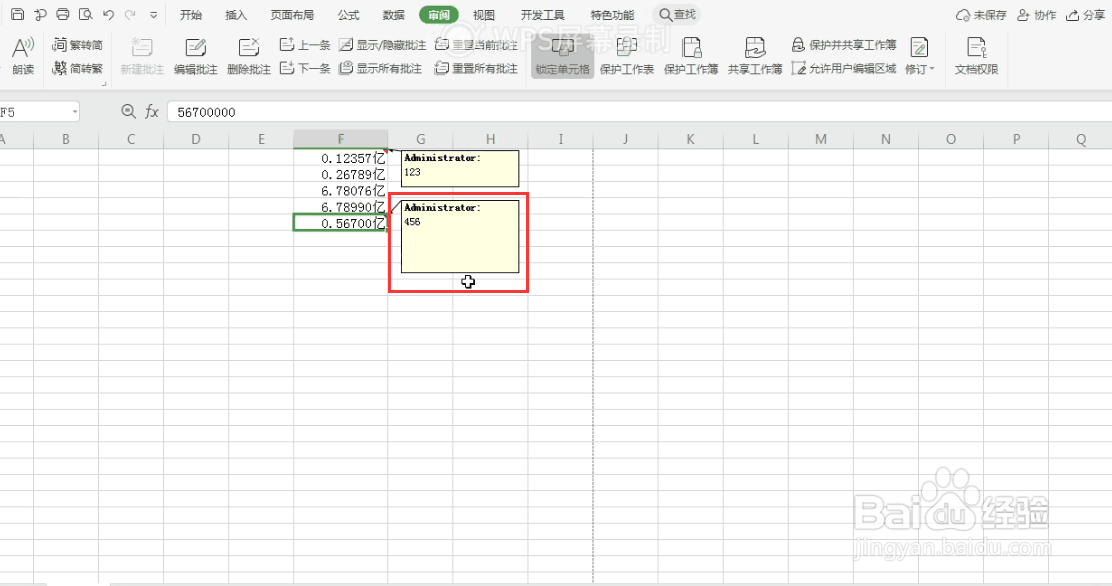Screen dimensions: 1112x586
Task: Open the 插入 Insert tab
Action: (x=235, y=15)
